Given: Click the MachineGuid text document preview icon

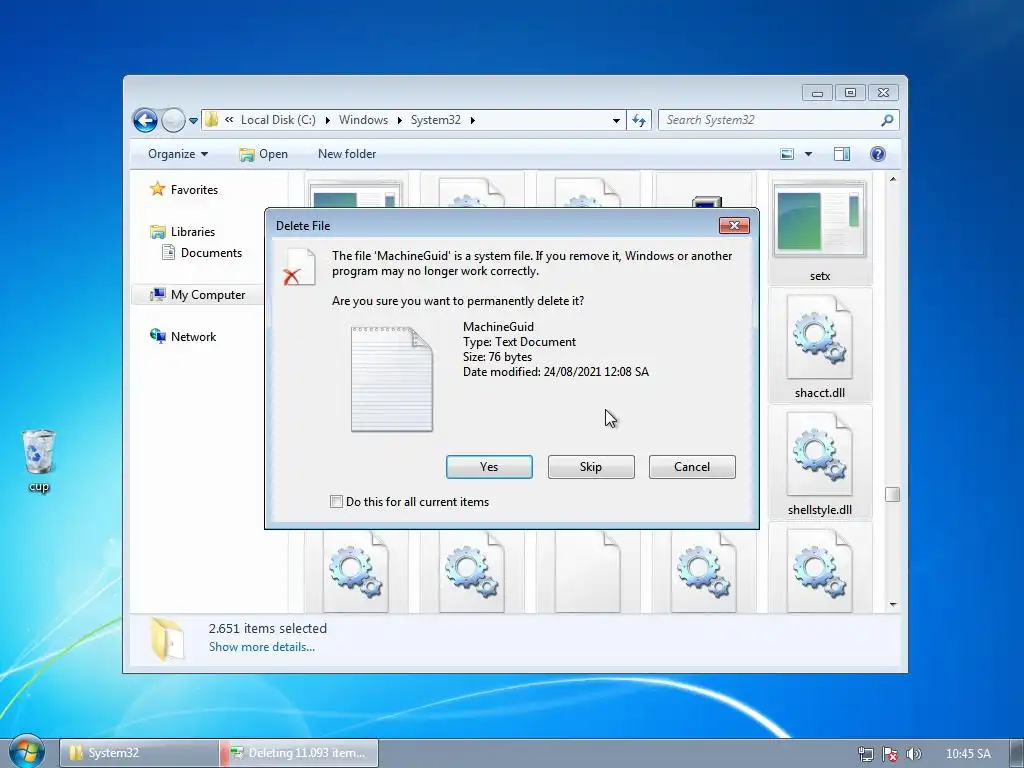Looking at the screenshot, I should [392, 379].
